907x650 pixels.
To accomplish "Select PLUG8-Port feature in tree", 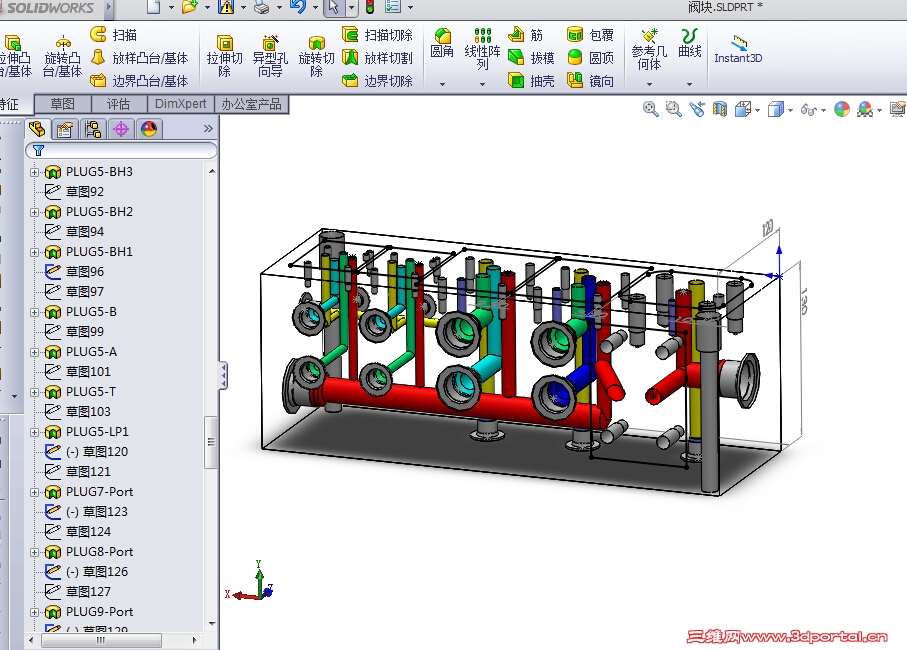I will 99,552.
